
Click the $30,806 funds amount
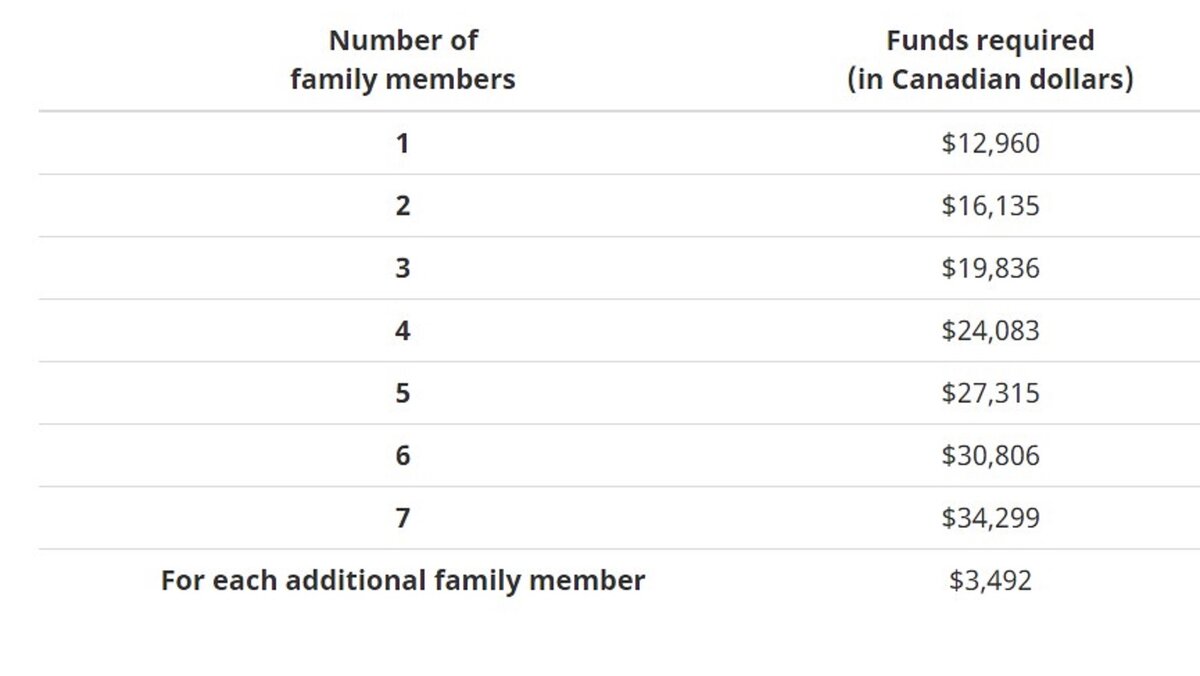point(990,456)
